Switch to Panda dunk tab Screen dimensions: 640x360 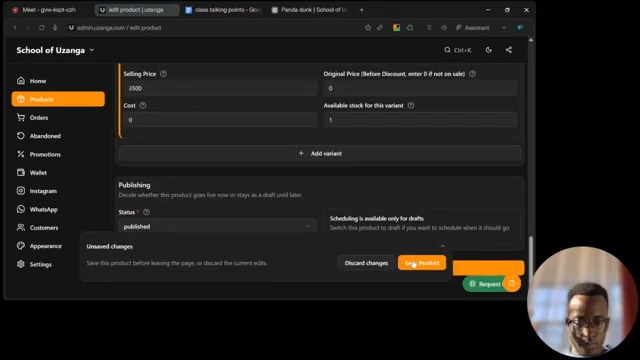[x=310, y=10]
